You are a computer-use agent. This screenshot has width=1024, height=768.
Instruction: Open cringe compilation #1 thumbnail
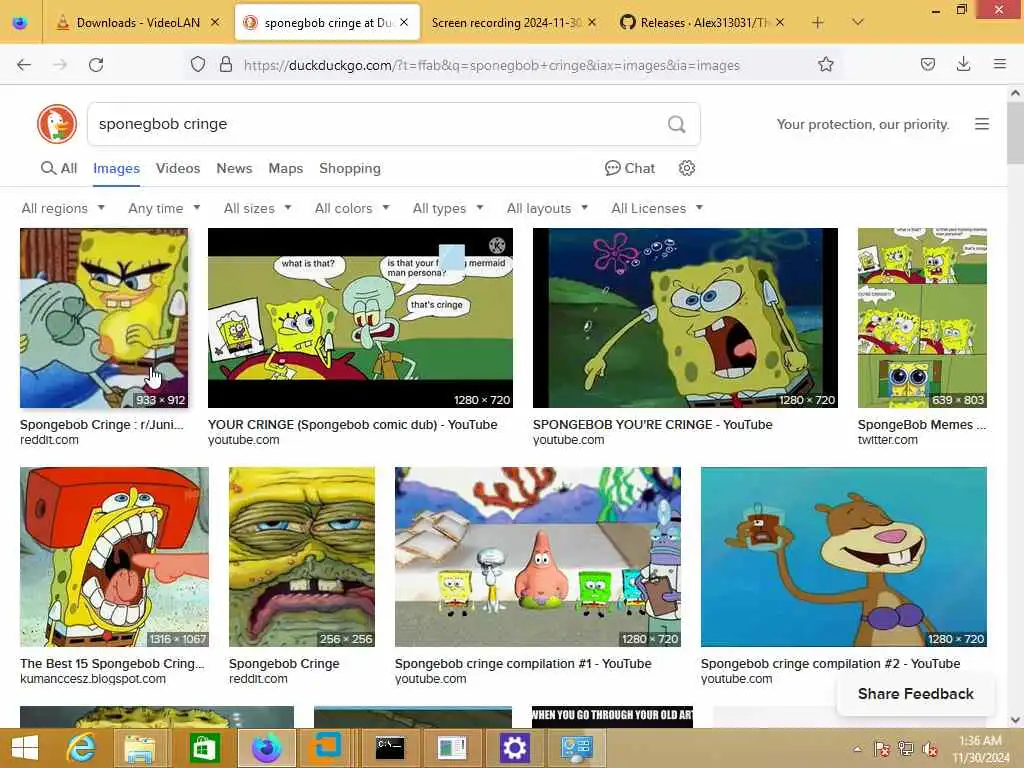coord(538,557)
